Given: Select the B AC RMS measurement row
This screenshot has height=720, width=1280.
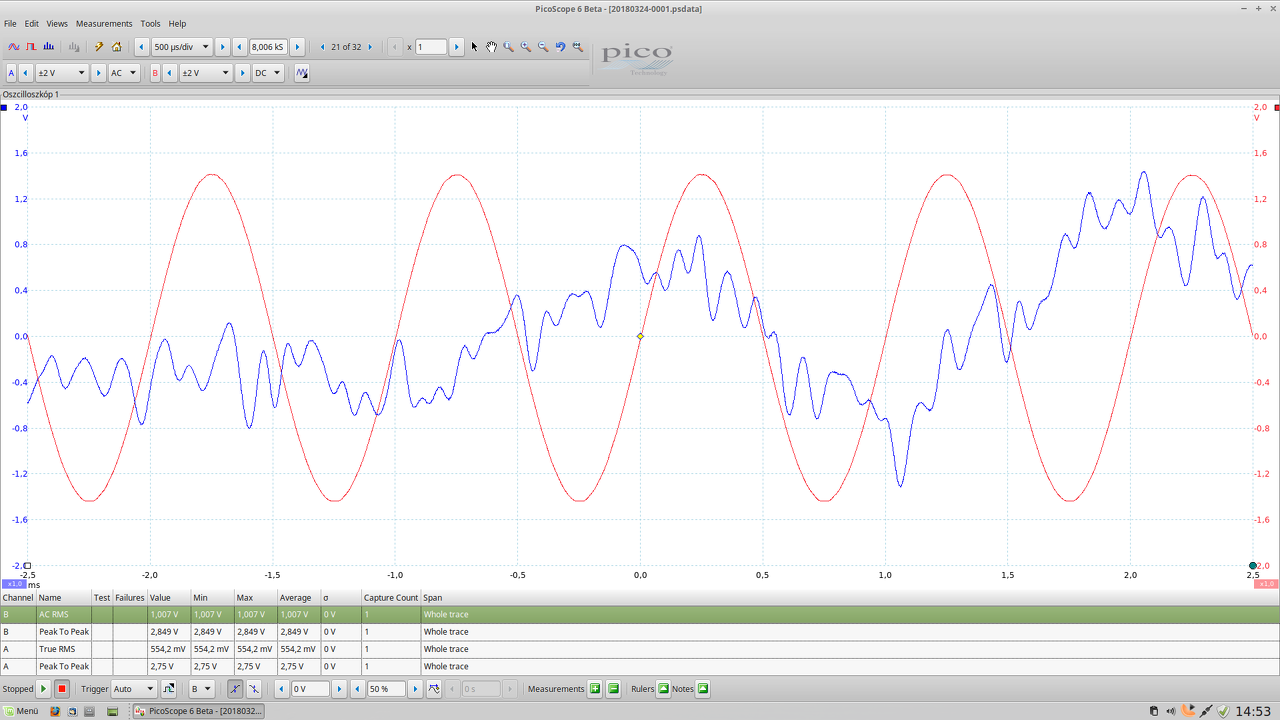Looking at the screenshot, I should (x=640, y=614).
